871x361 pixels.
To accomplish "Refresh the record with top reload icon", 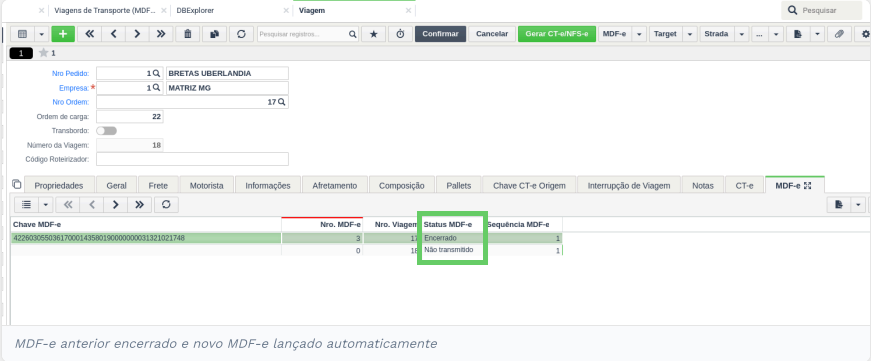I will coord(241,34).
